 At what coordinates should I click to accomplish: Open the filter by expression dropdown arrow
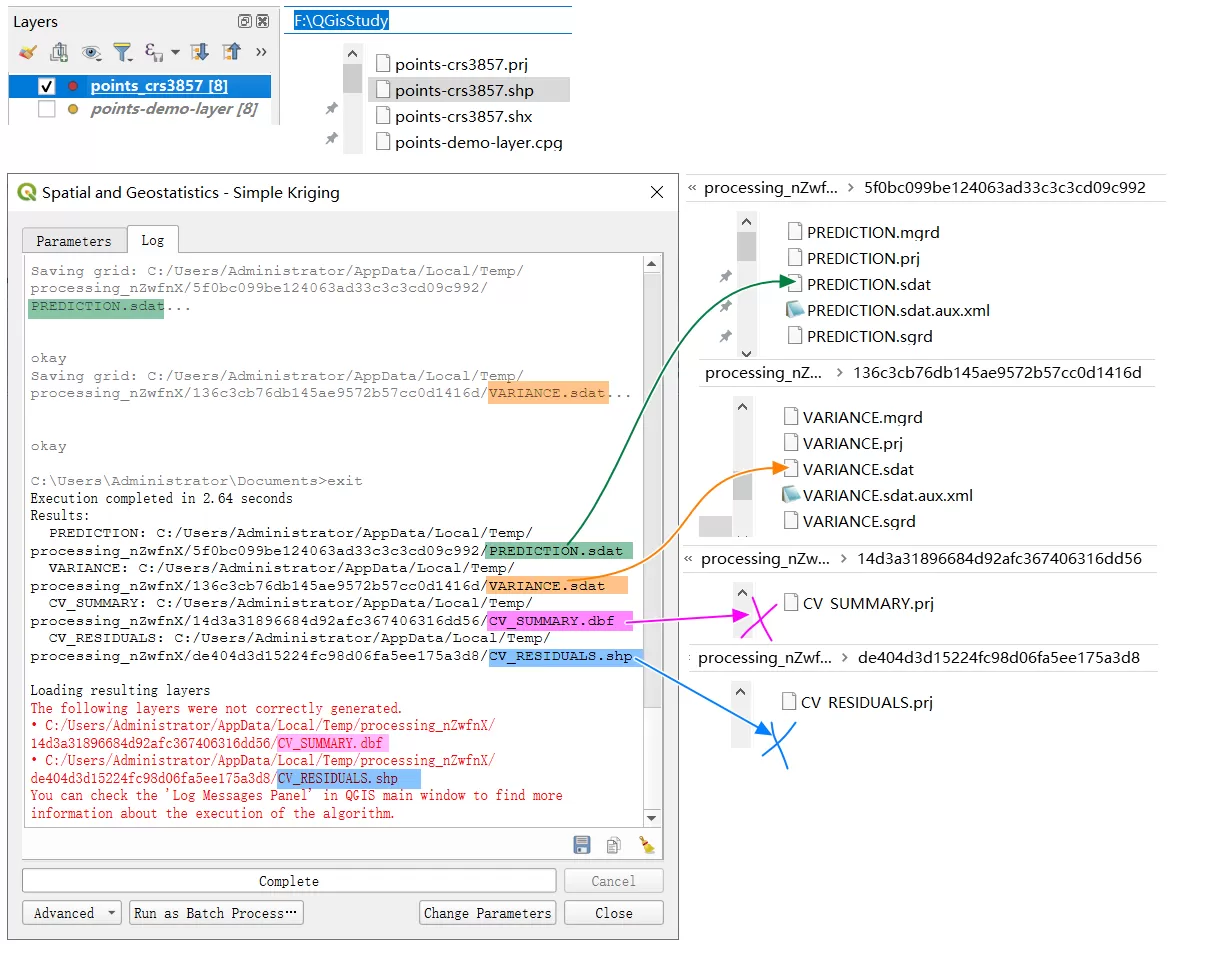[x=175, y=52]
